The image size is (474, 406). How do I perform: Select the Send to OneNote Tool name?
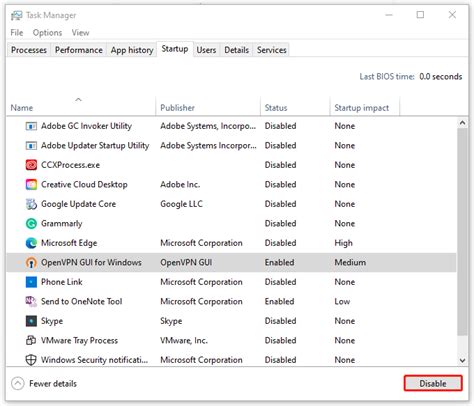81,301
